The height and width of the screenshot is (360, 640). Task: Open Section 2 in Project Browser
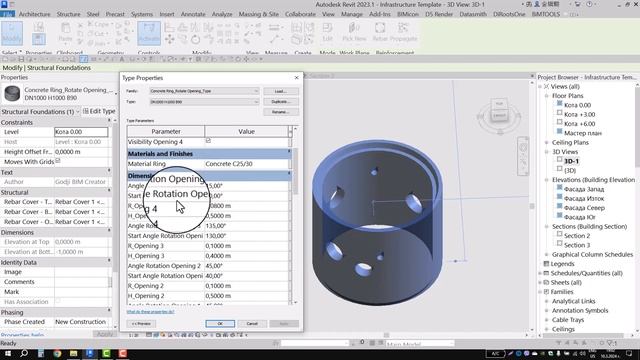577,236
